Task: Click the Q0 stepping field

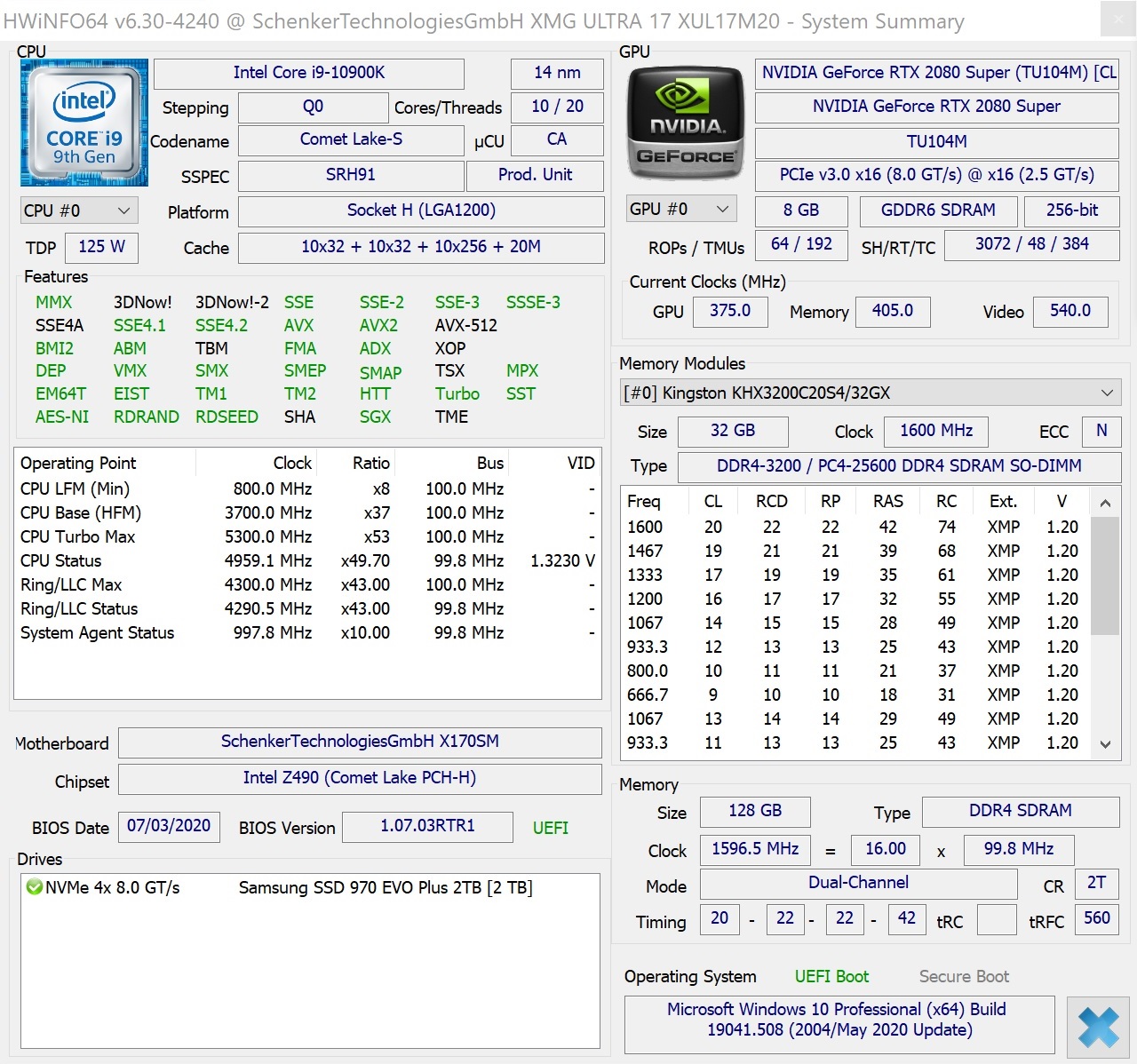Action: pyautogui.click(x=313, y=107)
